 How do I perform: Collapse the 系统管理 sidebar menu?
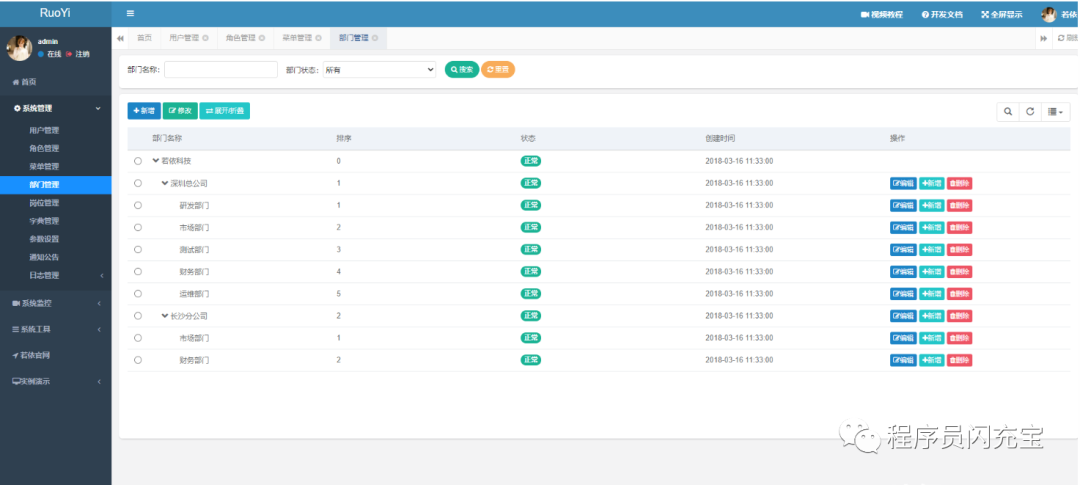(x=56, y=108)
